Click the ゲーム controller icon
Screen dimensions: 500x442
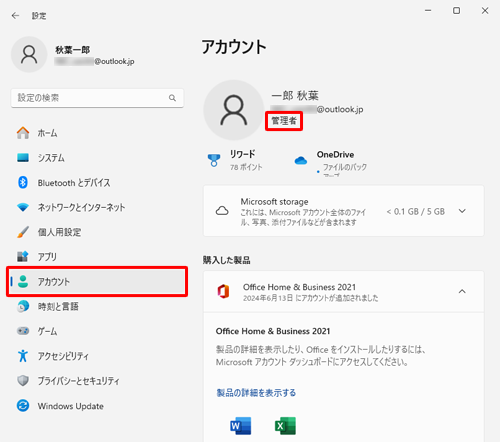click(x=23, y=331)
